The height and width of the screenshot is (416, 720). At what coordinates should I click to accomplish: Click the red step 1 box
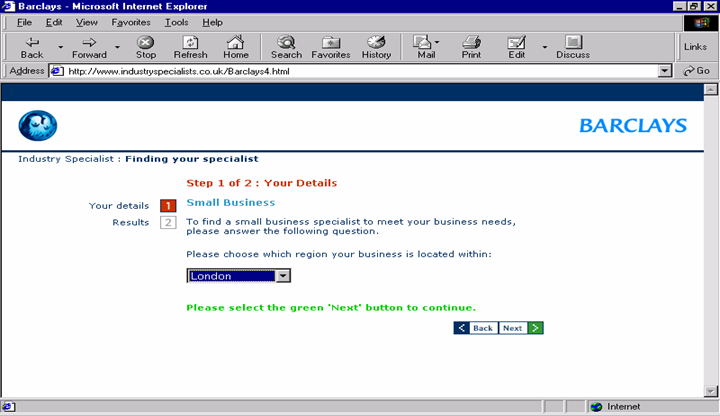tap(168, 206)
